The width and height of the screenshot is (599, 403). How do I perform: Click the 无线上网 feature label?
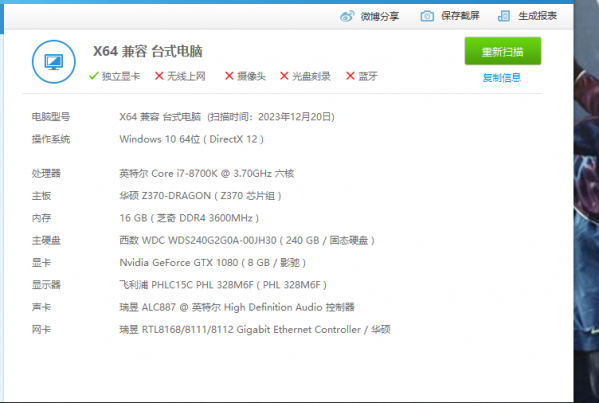(x=186, y=76)
